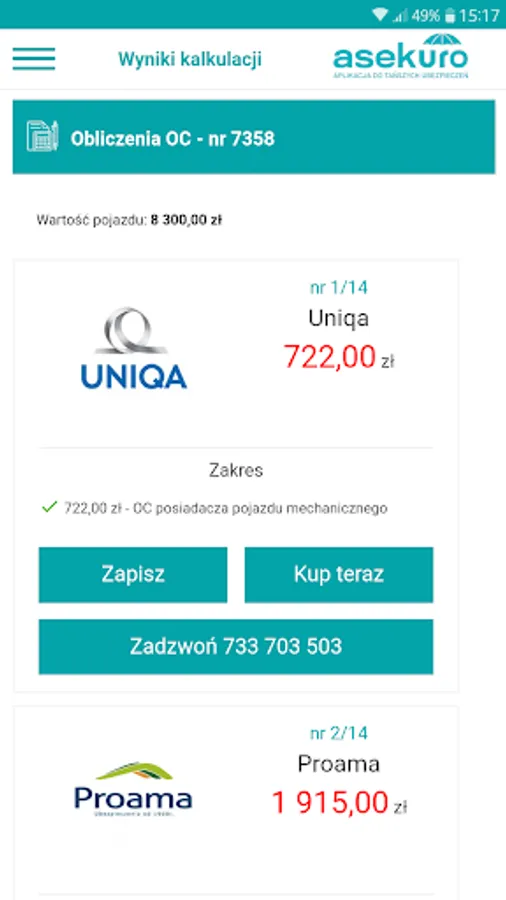Tap the OC posiadacza pojazdu mechanicznego line
This screenshot has height=900, width=506.
tap(225, 508)
